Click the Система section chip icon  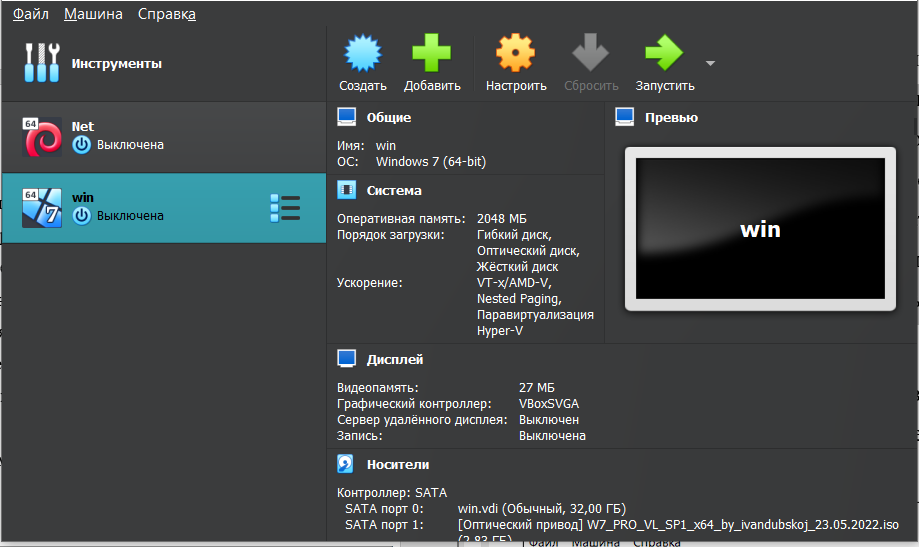click(x=346, y=190)
